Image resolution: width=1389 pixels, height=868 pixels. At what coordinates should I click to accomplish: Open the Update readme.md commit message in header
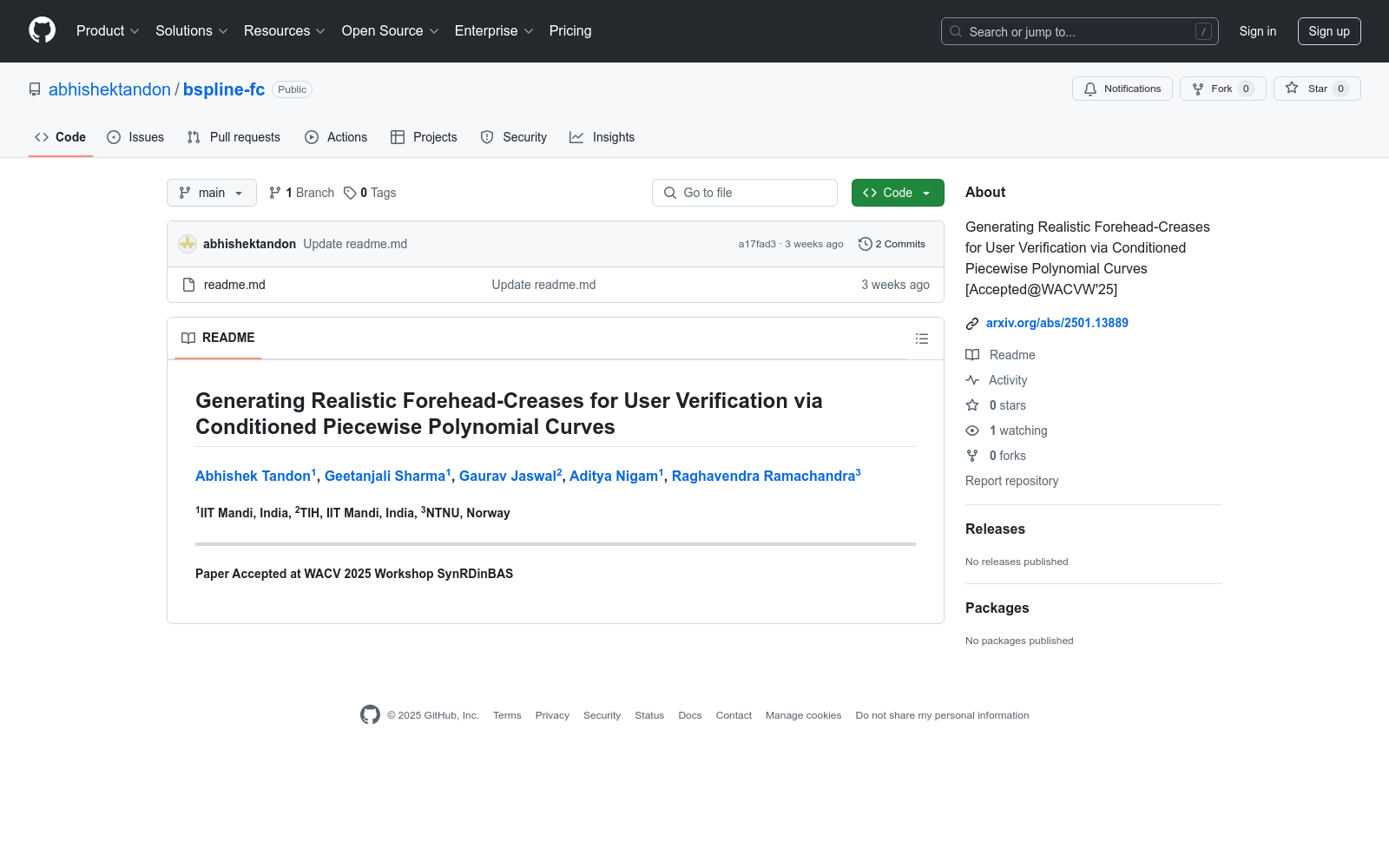click(x=355, y=244)
